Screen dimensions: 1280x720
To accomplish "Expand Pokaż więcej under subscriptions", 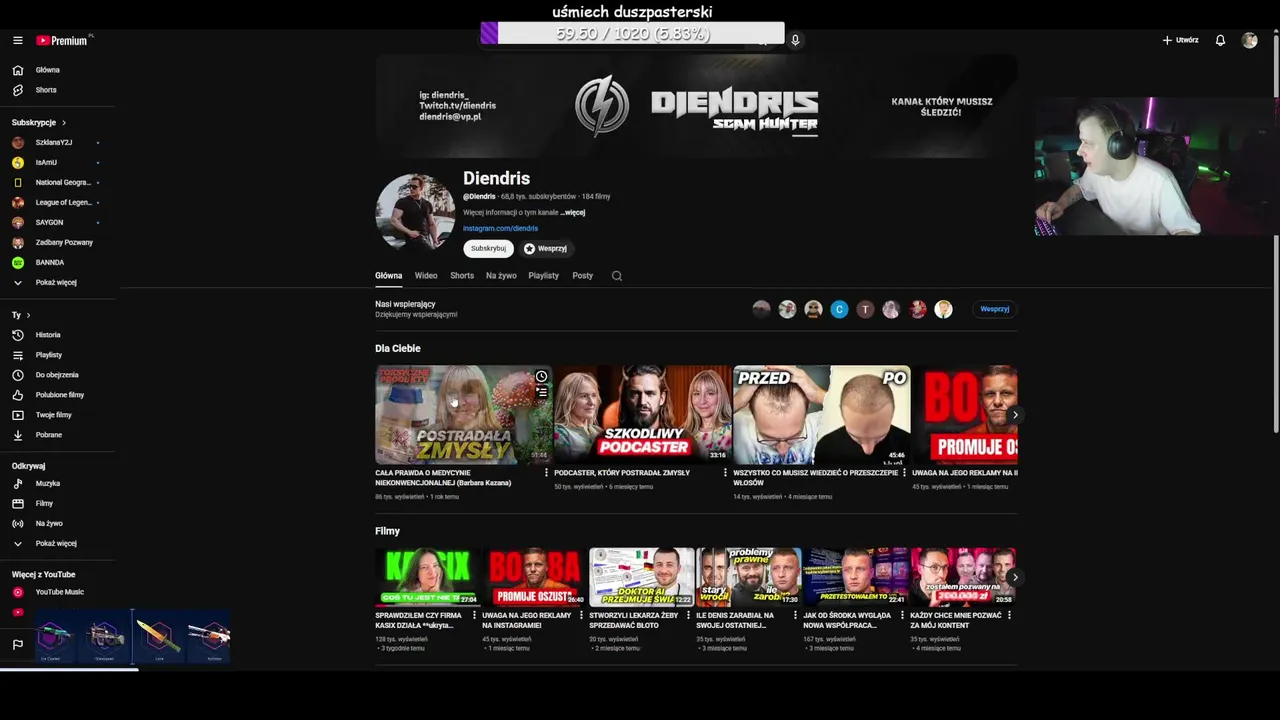I will point(58,282).
